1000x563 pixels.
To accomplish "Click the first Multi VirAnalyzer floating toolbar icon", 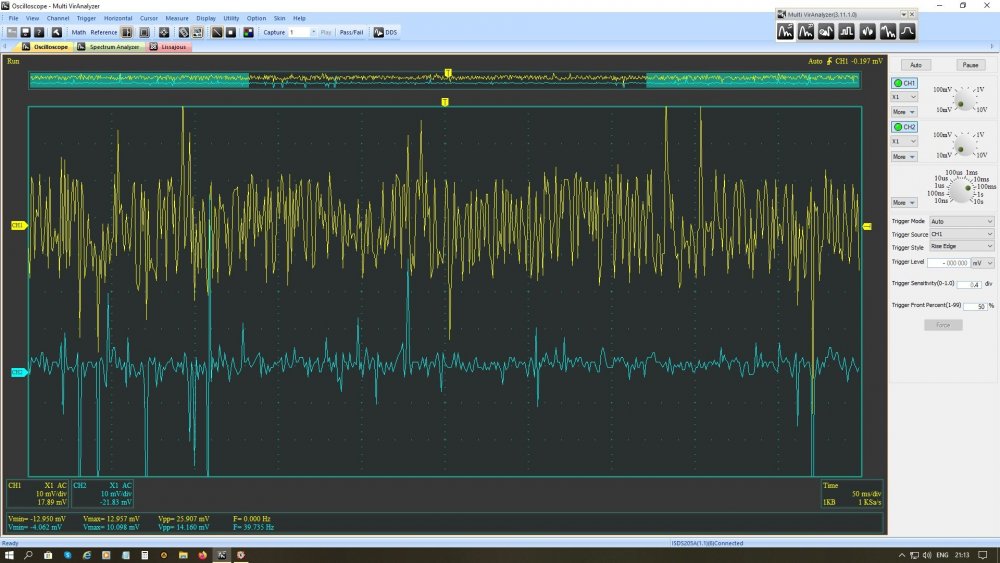I will pyautogui.click(x=786, y=31).
